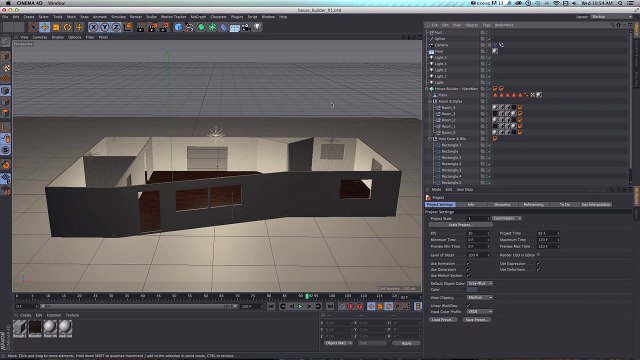The height and width of the screenshot is (360, 640).
Task: Open the Character menu
Action: click(218, 17)
